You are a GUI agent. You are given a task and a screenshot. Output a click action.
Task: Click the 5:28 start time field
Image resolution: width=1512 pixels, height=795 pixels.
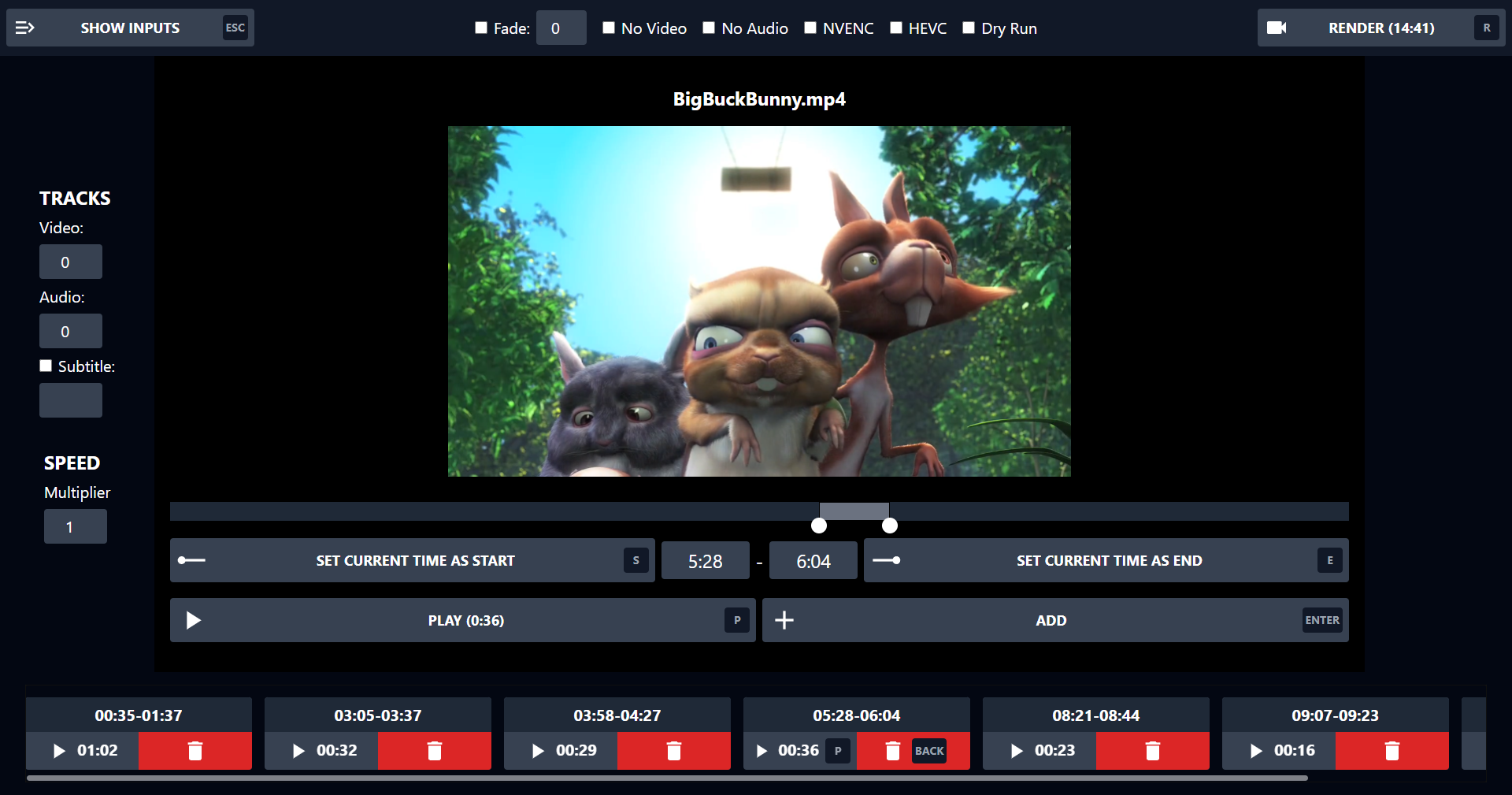(706, 560)
